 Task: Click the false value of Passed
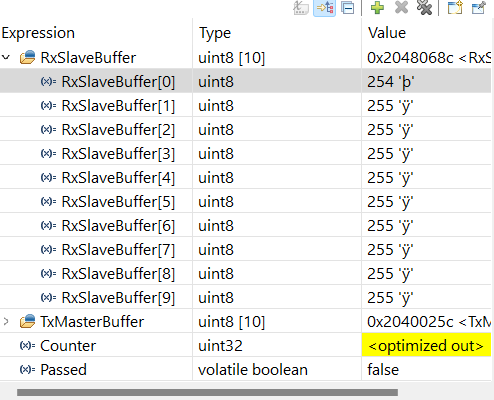pos(383,370)
